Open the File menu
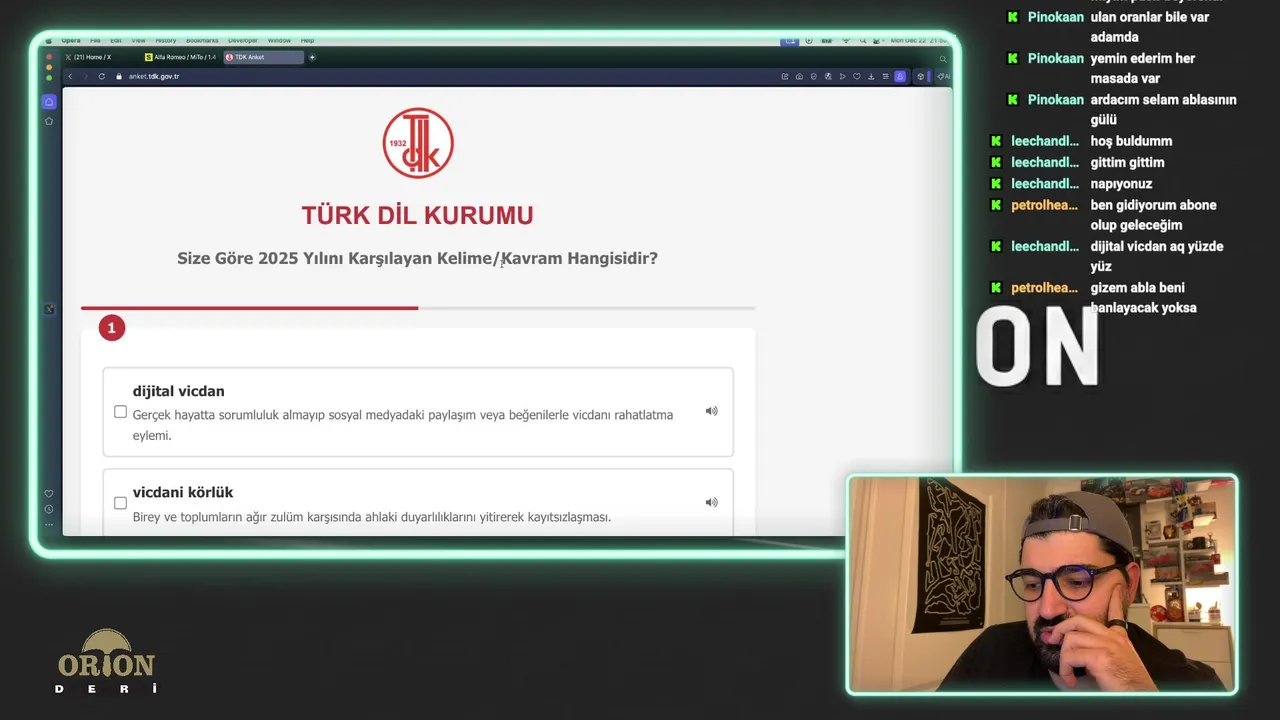This screenshot has height=720, width=1280. [95, 40]
